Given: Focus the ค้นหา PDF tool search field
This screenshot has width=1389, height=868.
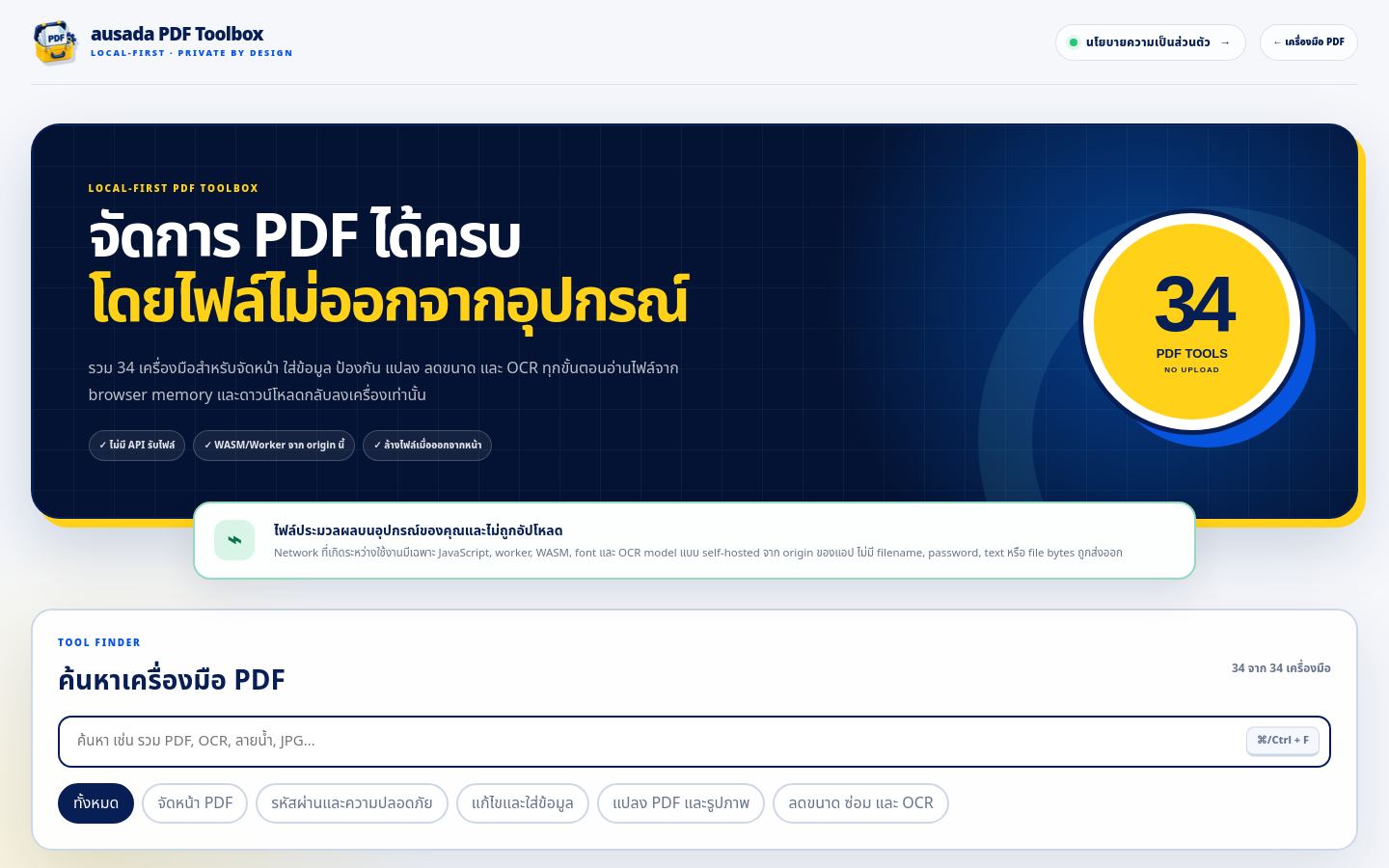Looking at the screenshot, I should click(694, 742).
